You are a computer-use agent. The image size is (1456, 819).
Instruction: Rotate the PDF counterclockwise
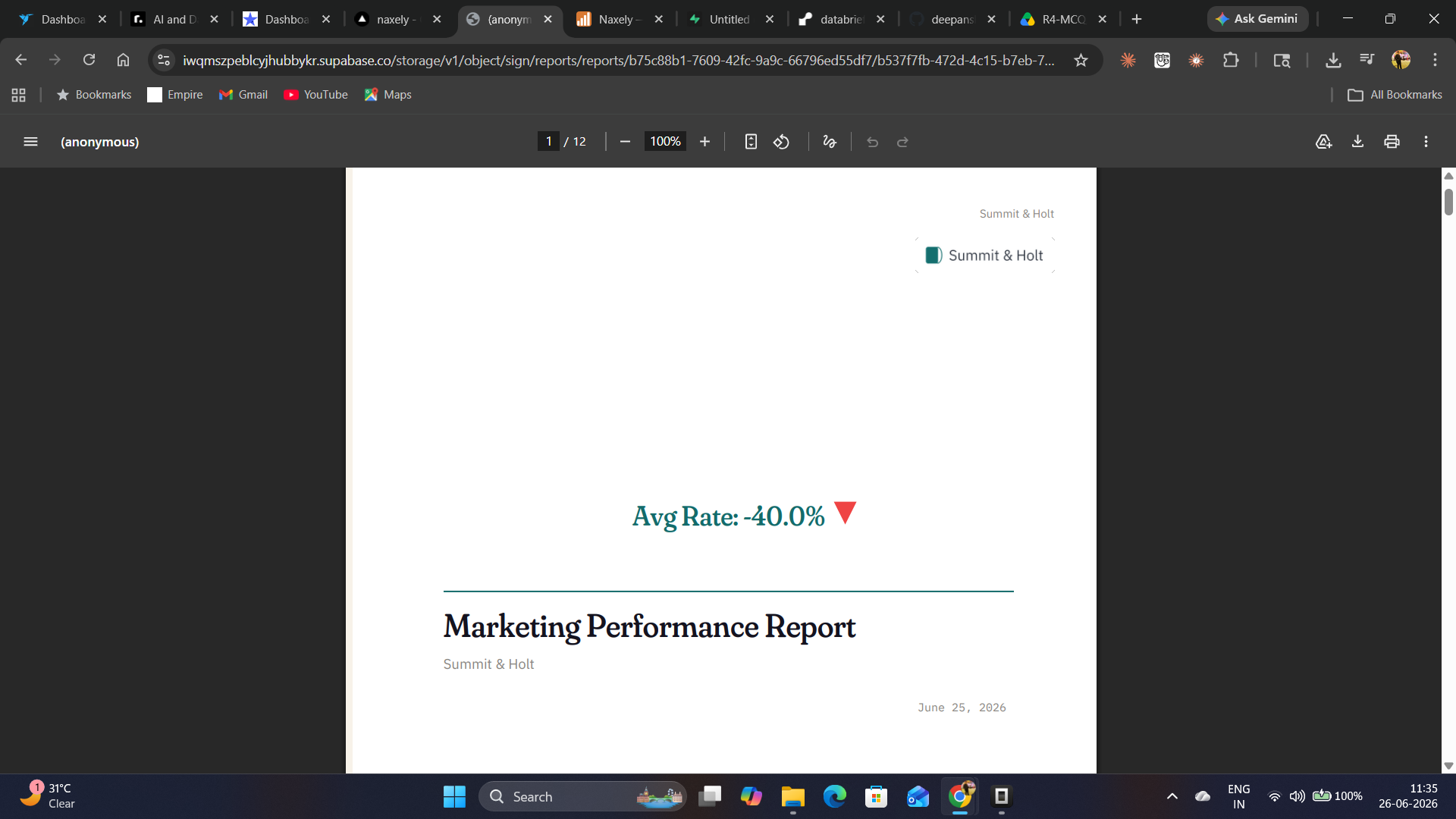click(x=781, y=142)
